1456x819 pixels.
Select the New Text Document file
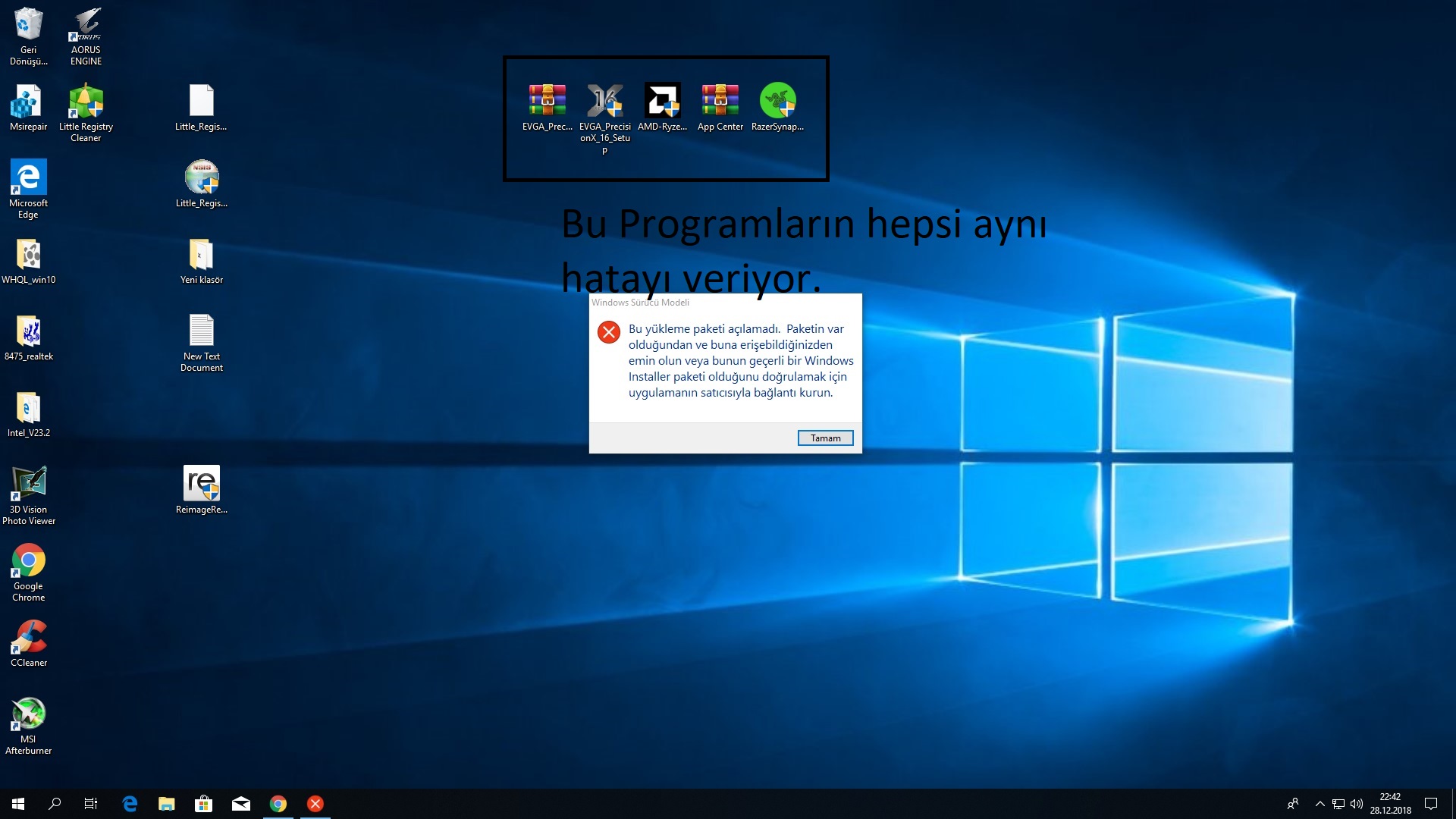201,341
